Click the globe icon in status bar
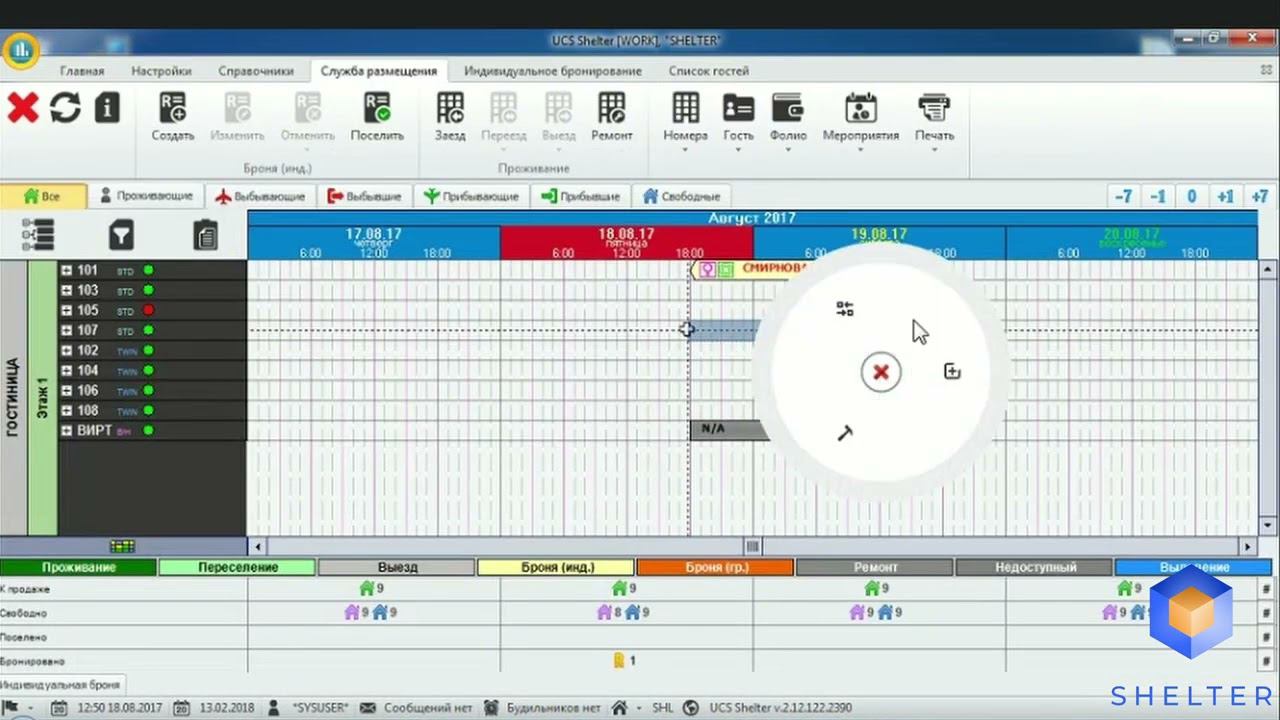This screenshot has height=720, width=1280. click(690, 707)
